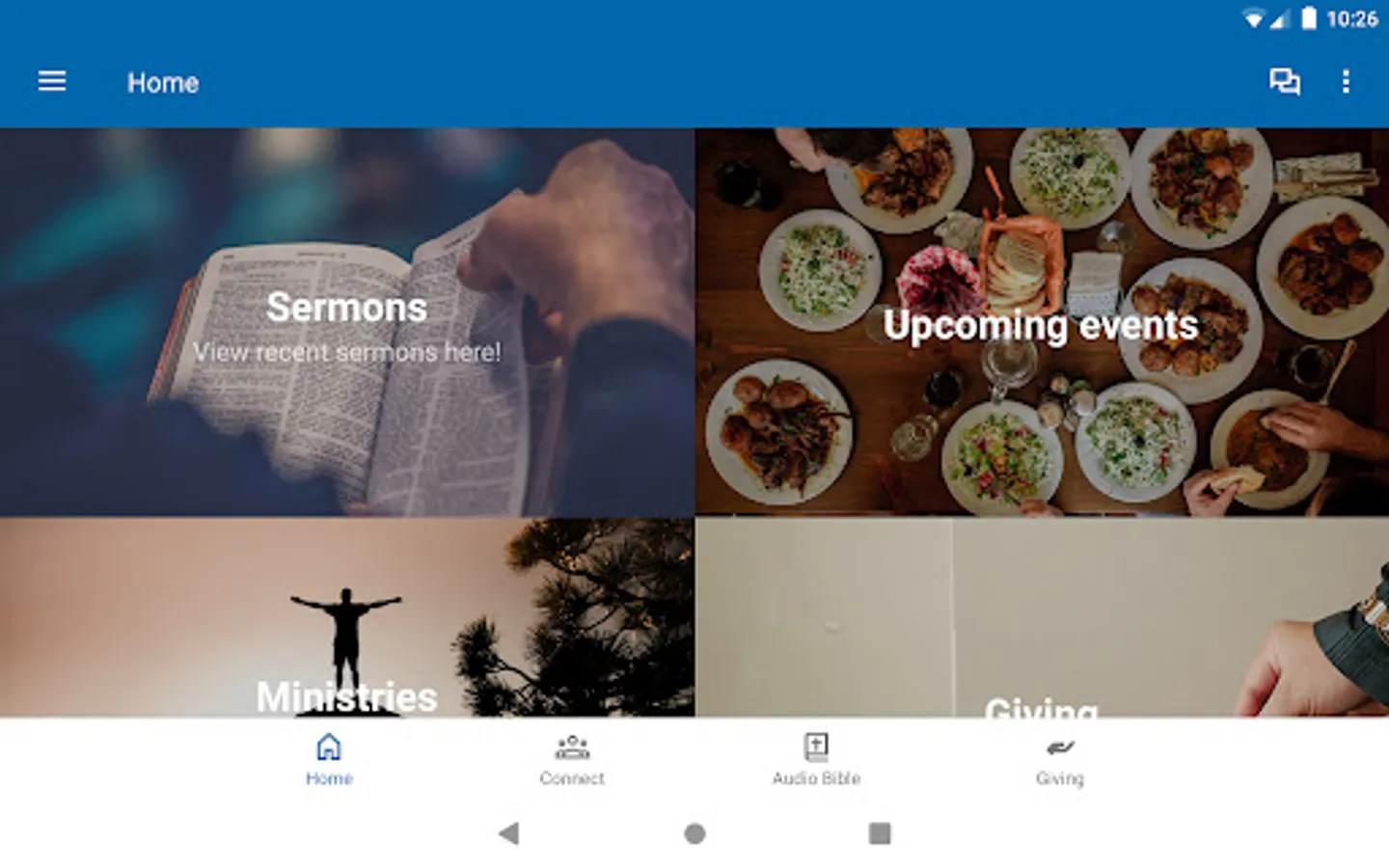Open the Ministries tile
Screen dimensions: 1389x868
[x=347, y=617]
